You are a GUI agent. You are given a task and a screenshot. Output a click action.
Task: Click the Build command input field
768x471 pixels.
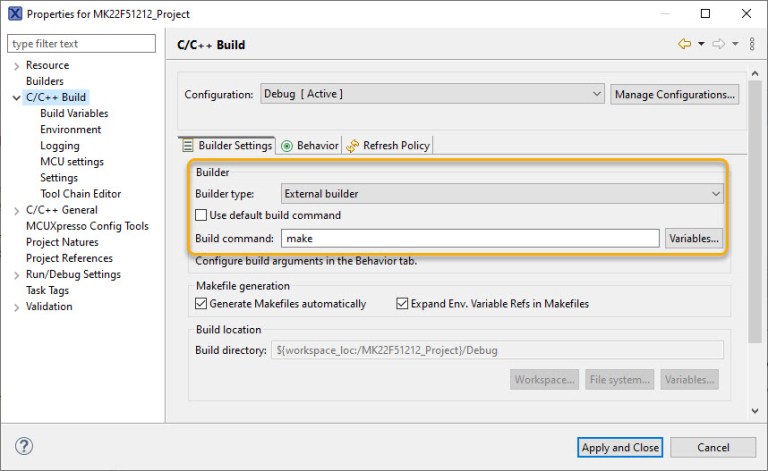[470, 238]
